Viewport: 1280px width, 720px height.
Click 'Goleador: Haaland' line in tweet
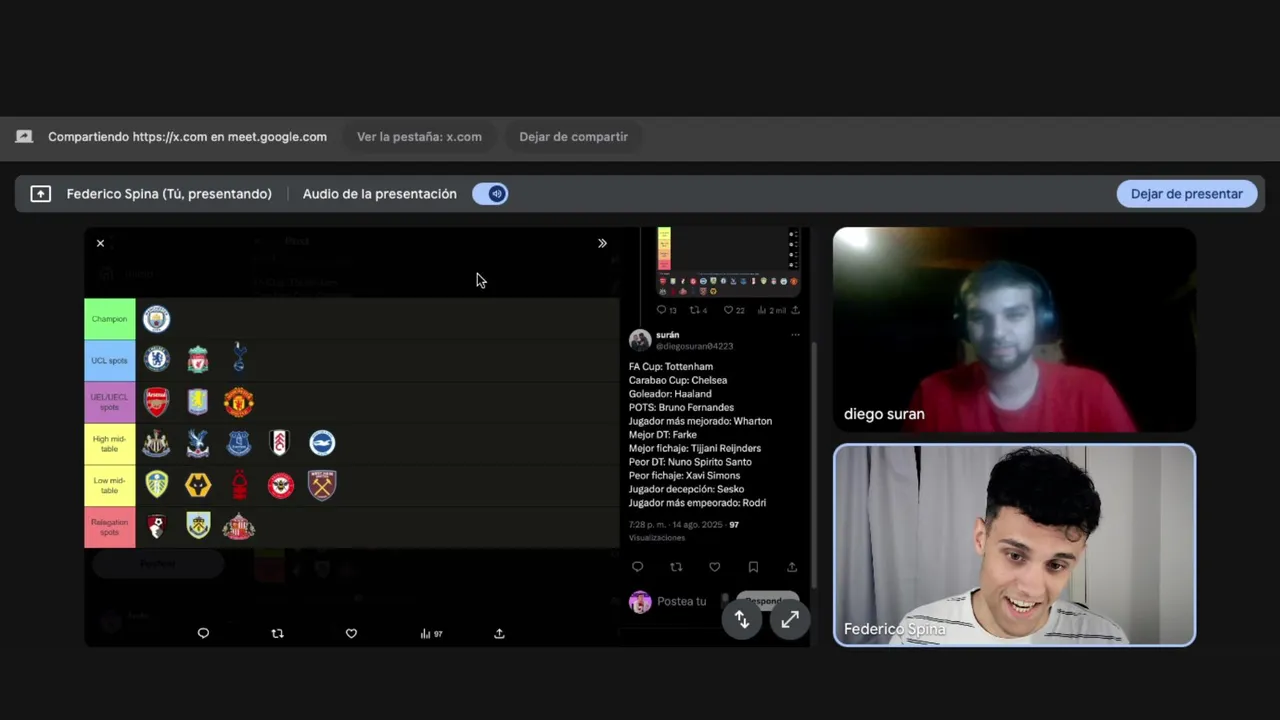pos(670,394)
